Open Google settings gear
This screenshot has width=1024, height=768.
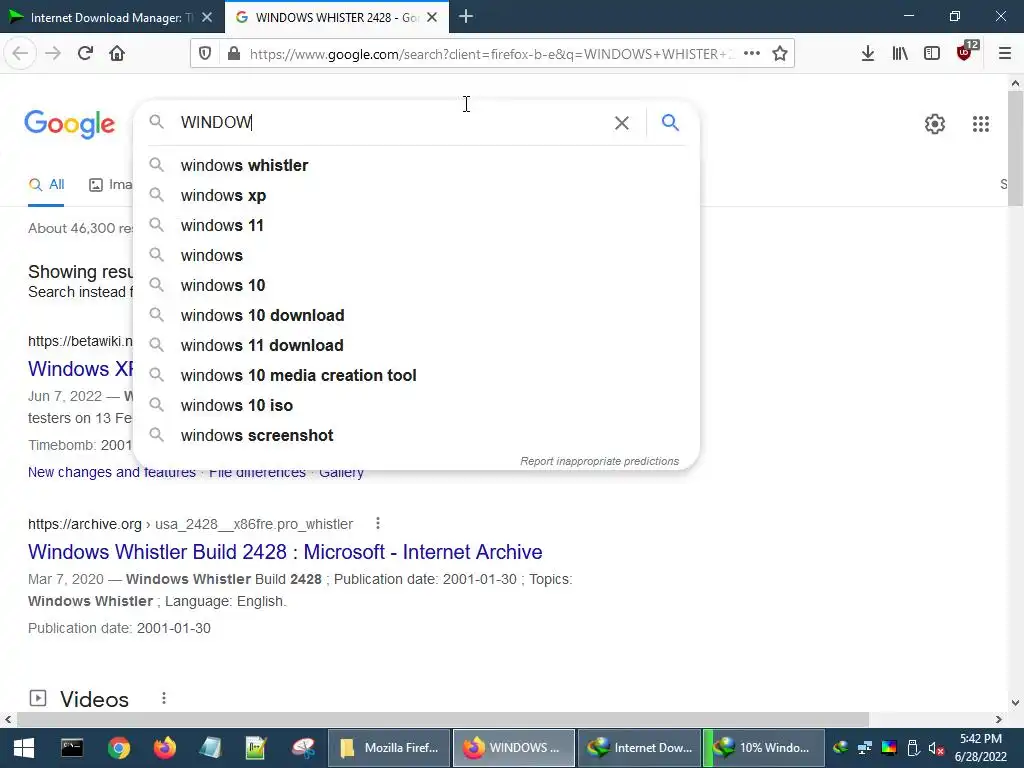point(935,123)
